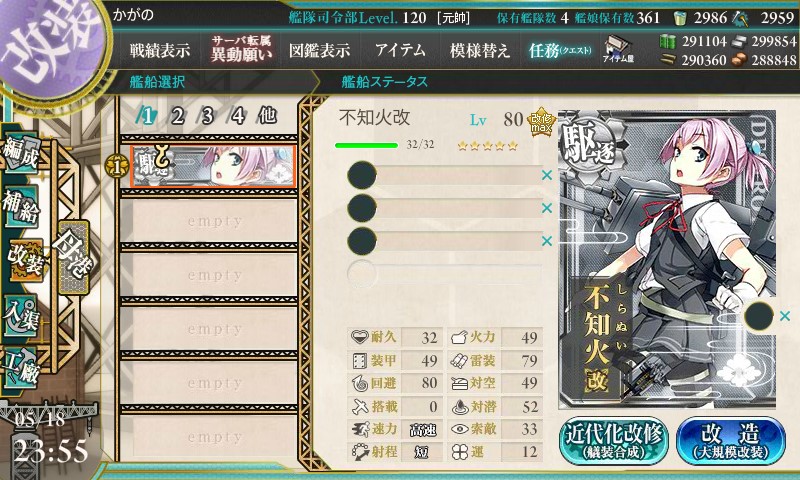Clear second equipment slot using X
The width and height of the screenshot is (800, 480).
click(x=546, y=208)
